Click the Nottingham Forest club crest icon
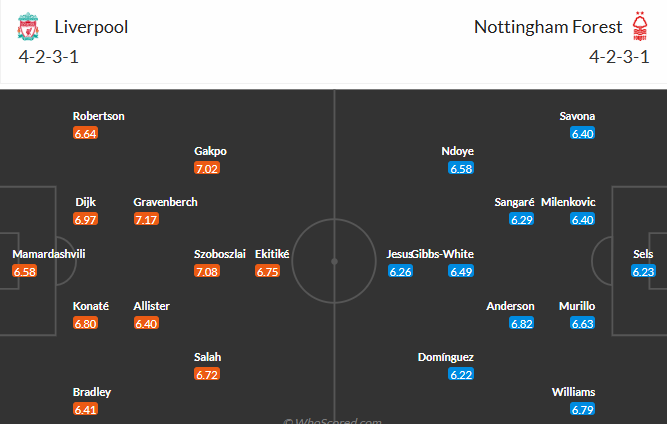Viewport: 667px width, 424px height. pos(638,26)
